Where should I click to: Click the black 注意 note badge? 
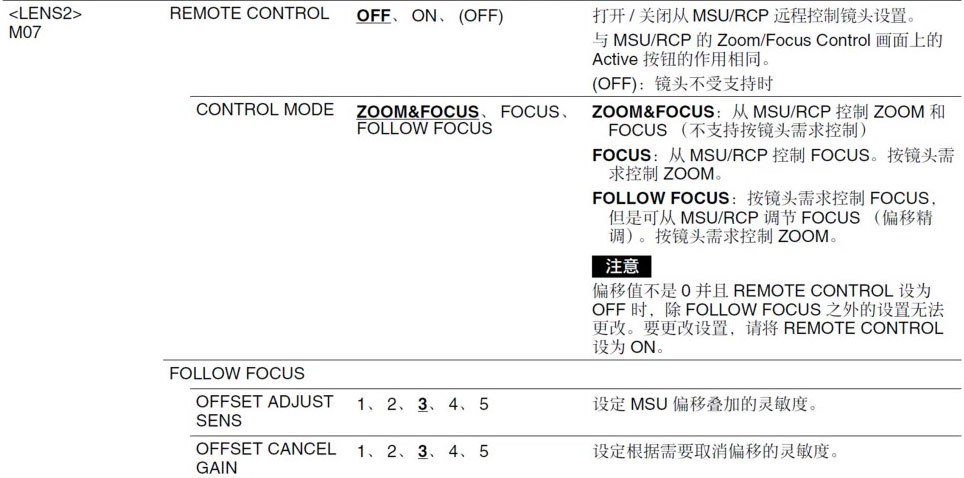coord(622,266)
